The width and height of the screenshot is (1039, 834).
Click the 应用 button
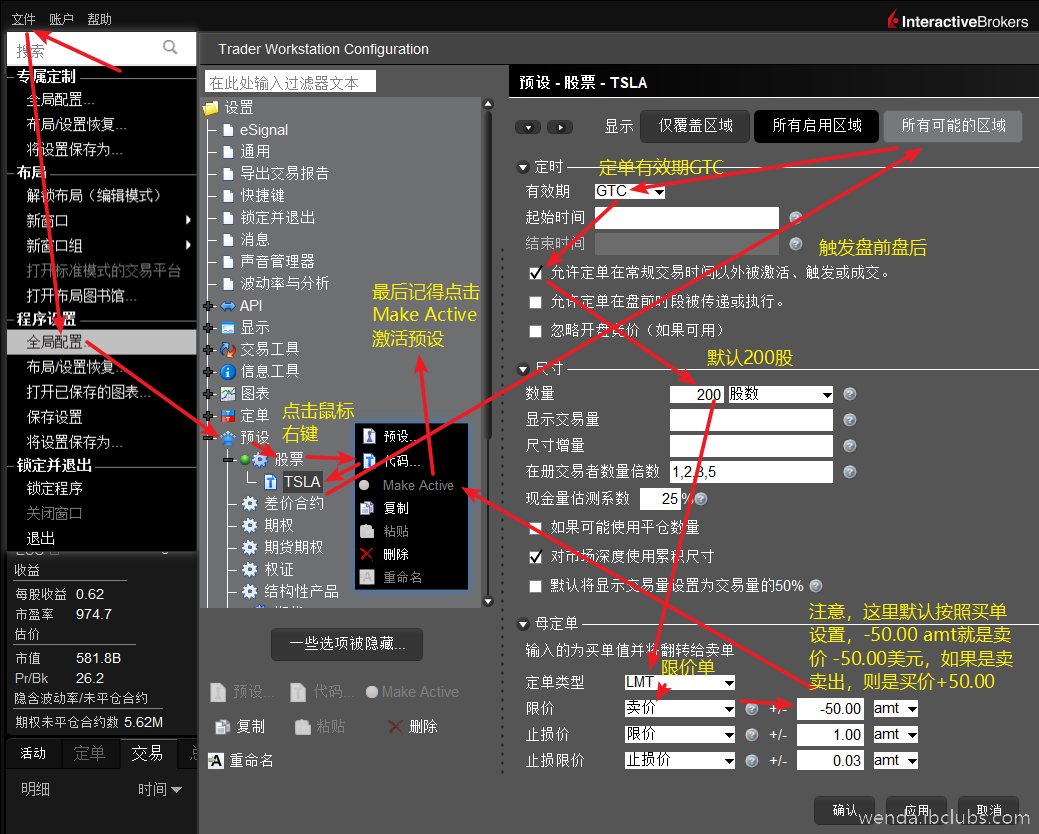[916, 810]
